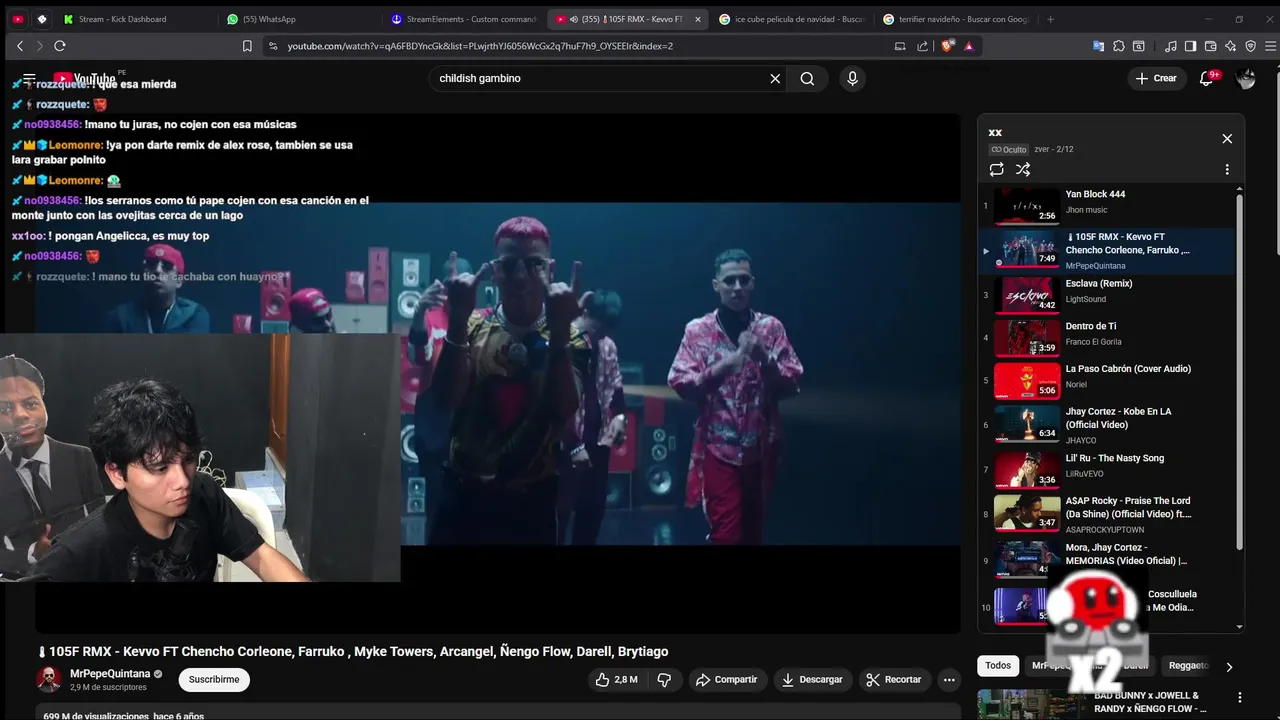1280x720 pixels.
Task: Open Leo AI sparkle icon
Action: click(x=1230, y=46)
